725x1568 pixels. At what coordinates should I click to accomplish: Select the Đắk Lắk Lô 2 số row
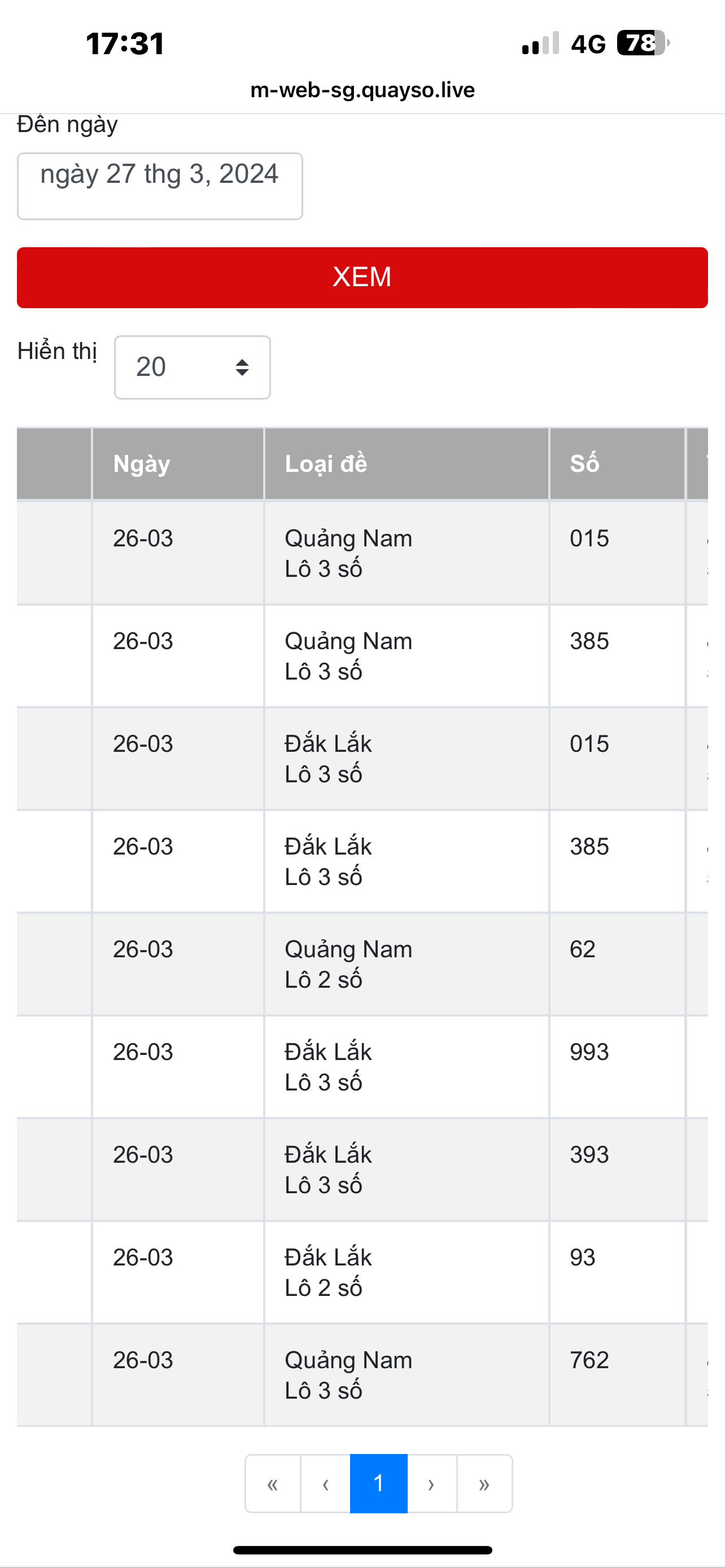tap(362, 1272)
